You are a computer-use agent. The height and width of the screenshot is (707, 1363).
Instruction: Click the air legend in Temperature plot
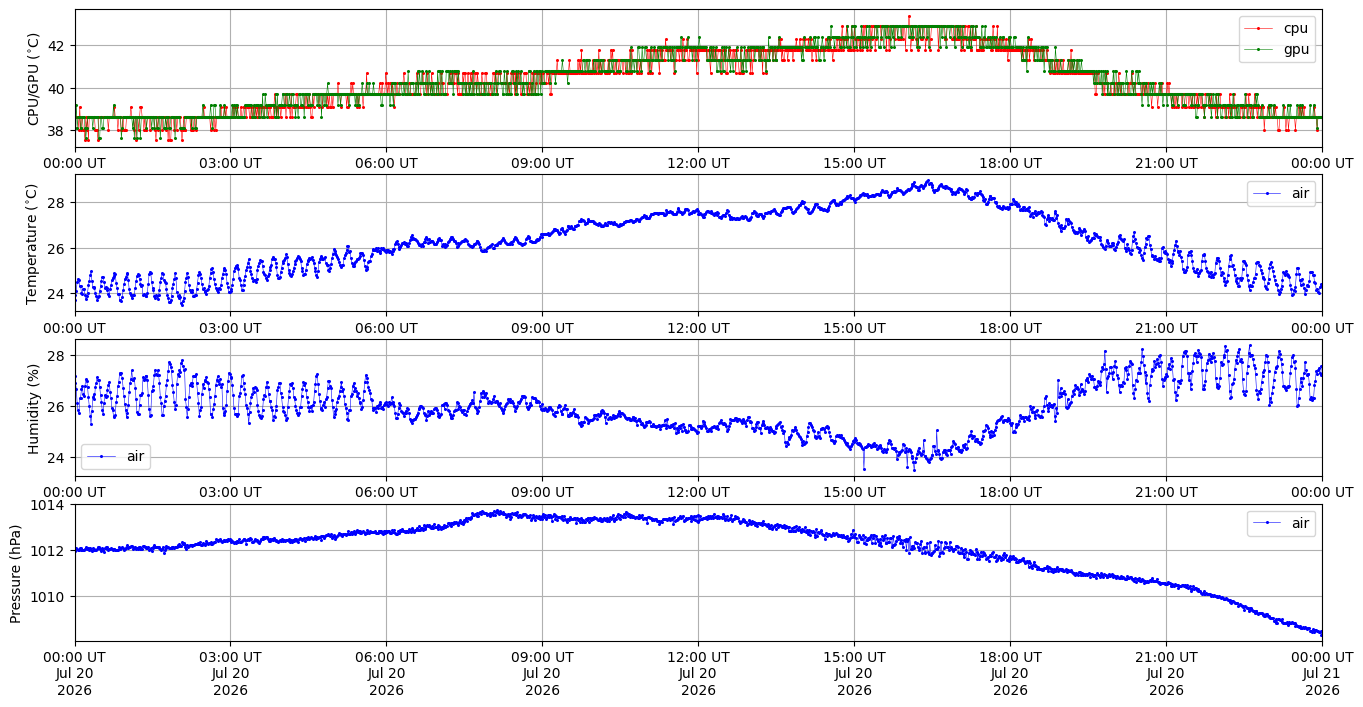click(1281, 194)
